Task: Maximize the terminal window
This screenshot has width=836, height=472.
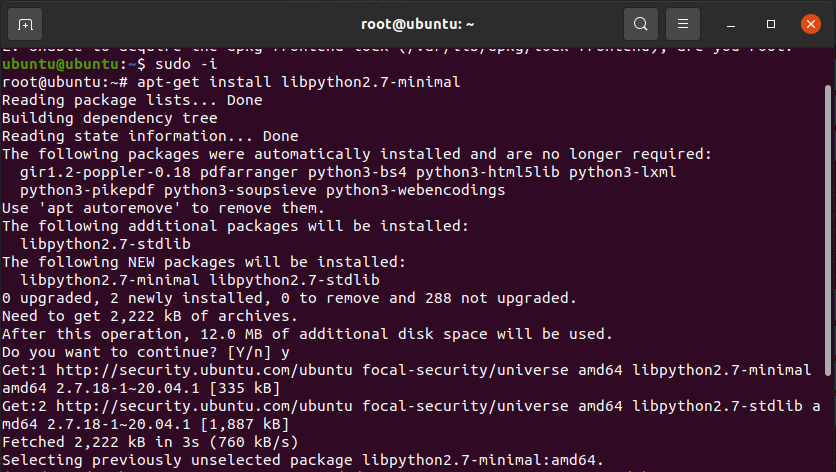Action: coord(770,24)
